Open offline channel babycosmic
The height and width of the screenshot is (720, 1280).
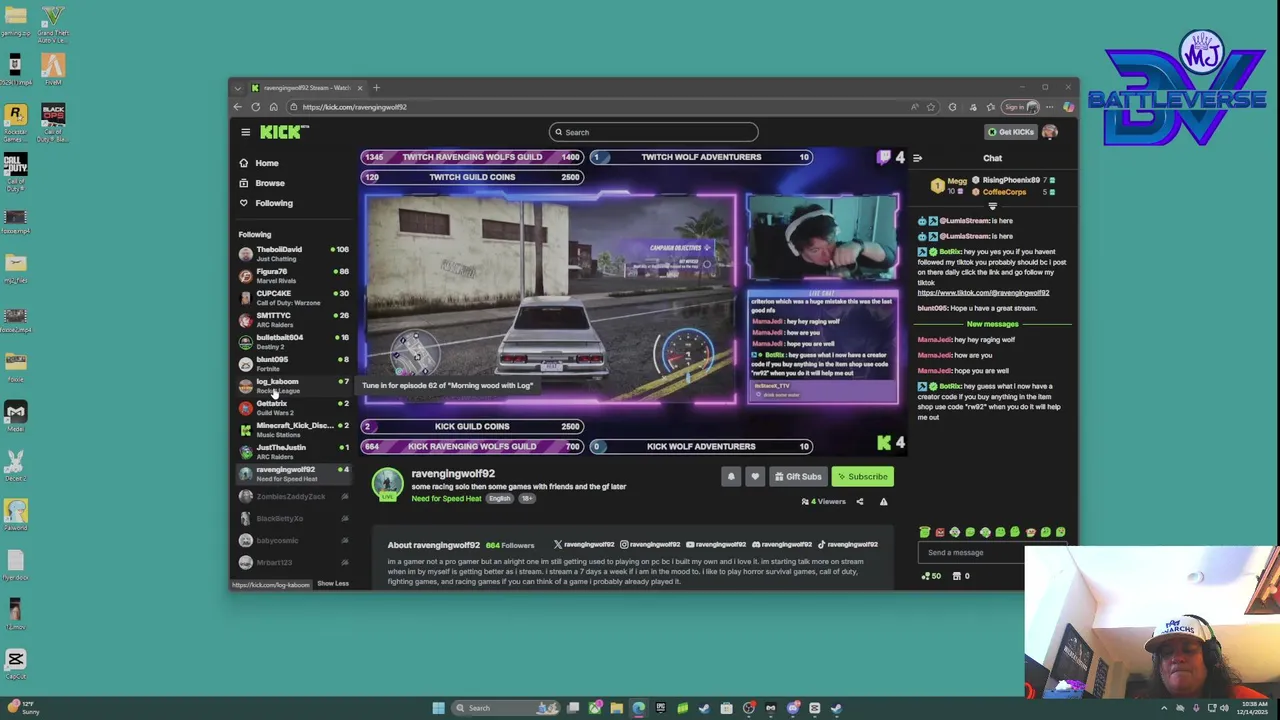(294, 541)
